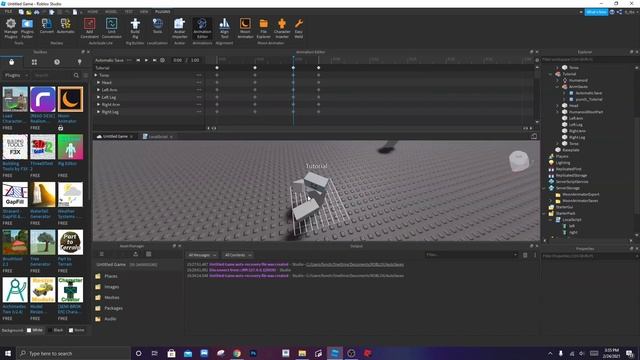Image resolution: width=640 pixels, height=360 pixels.
Task: Click the Unit Conversion plugin icon
Action: 111,28
